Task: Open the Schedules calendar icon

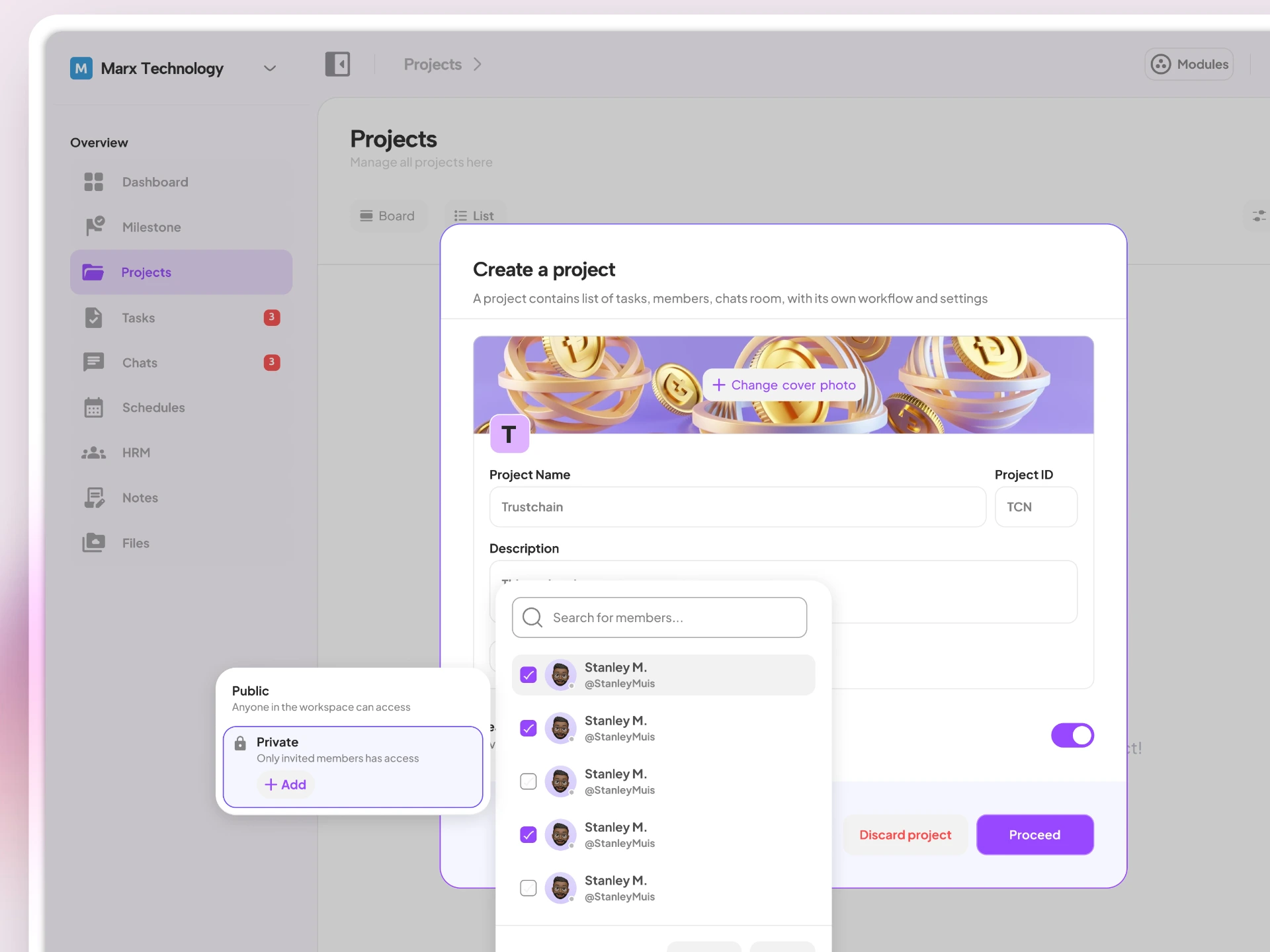Action: (x=94, y=407)
